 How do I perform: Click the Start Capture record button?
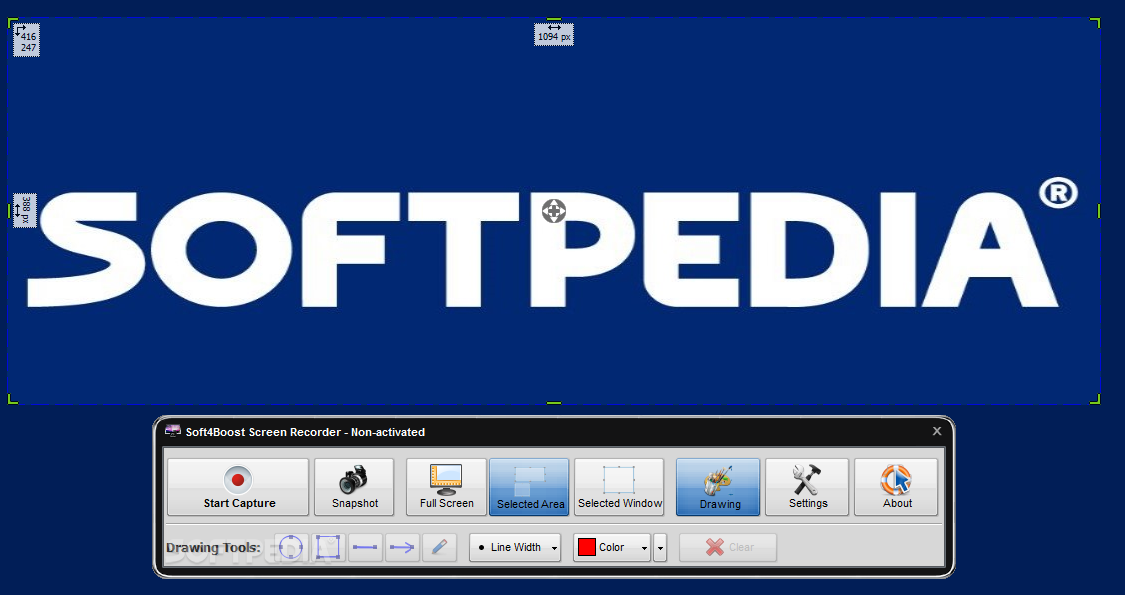[x=238, y=487]
